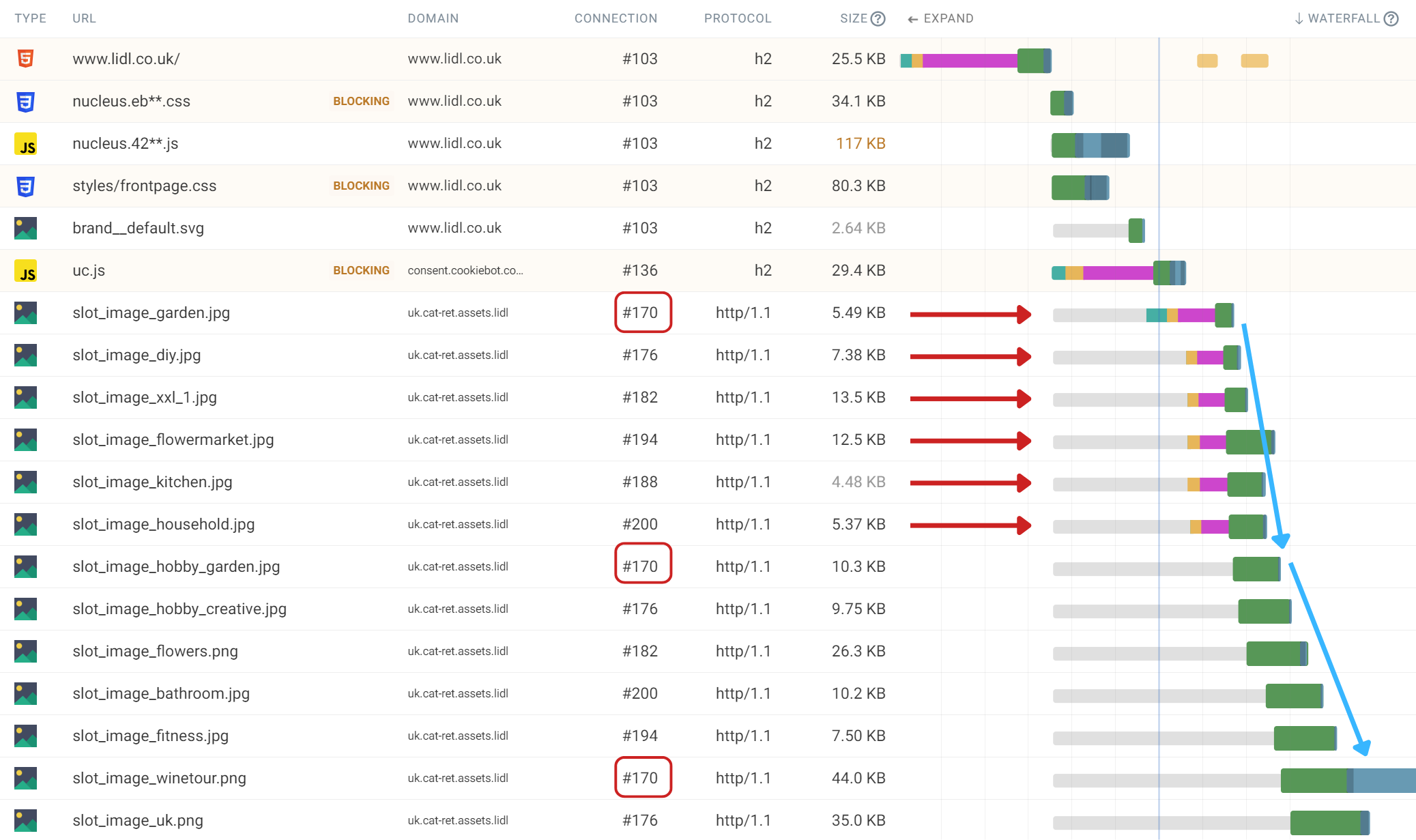This screenshot has height=840, width=1416.
Task: Click connection #188 for slot_image_kitchen.jpg
Action: (640, 482)
